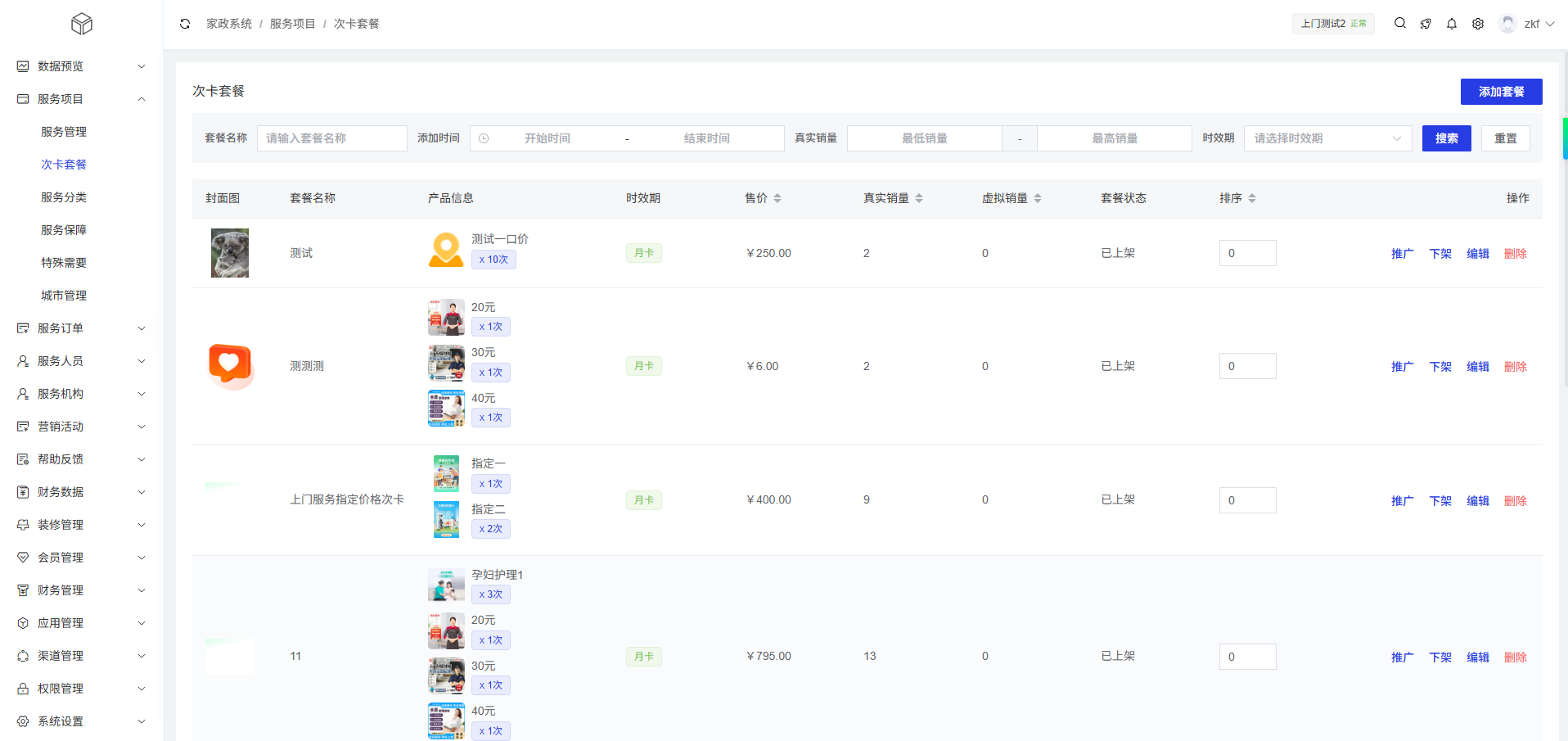Select 服务管理 in the sidebar

[64, 132]
